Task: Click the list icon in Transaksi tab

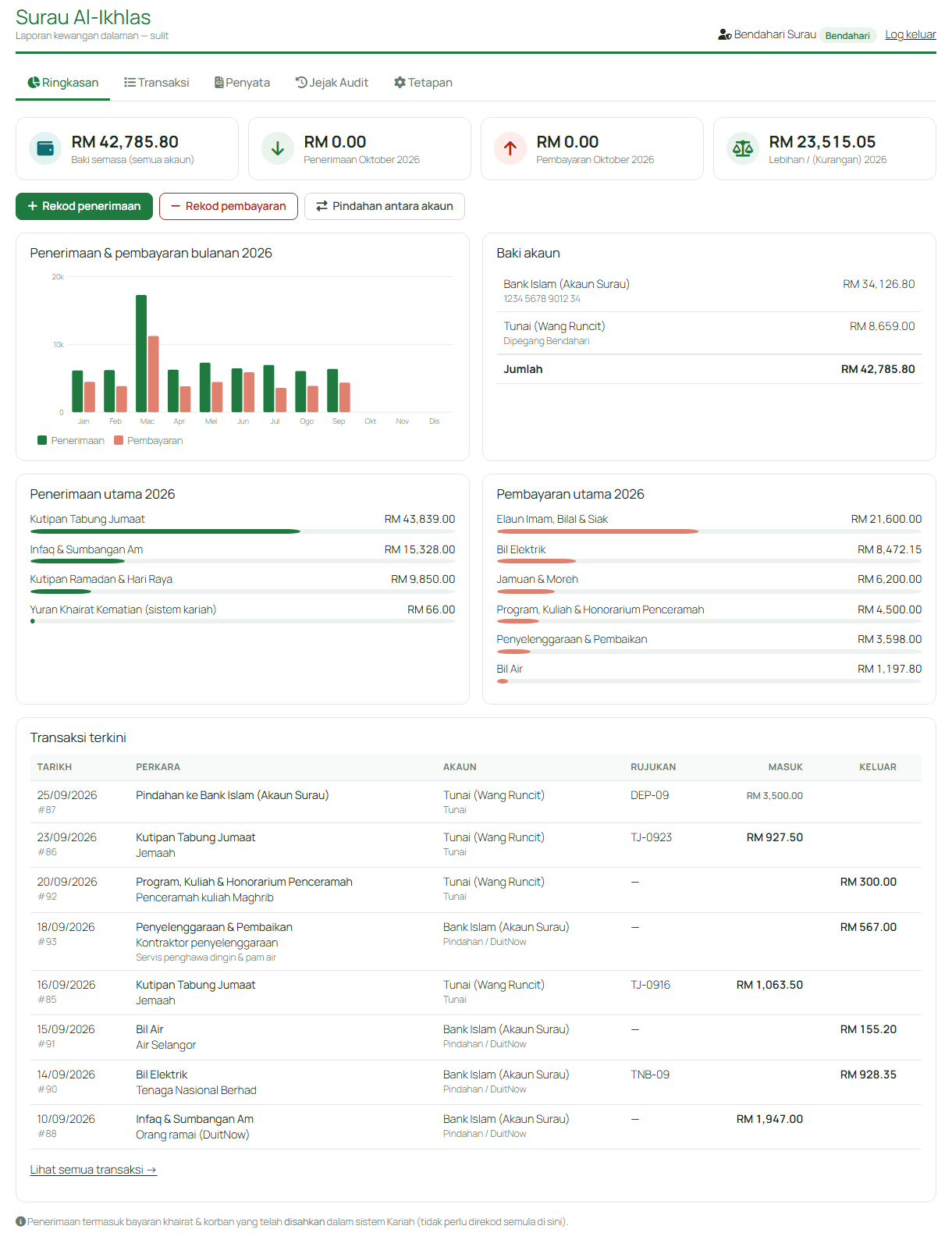Action: click(130, 82)
